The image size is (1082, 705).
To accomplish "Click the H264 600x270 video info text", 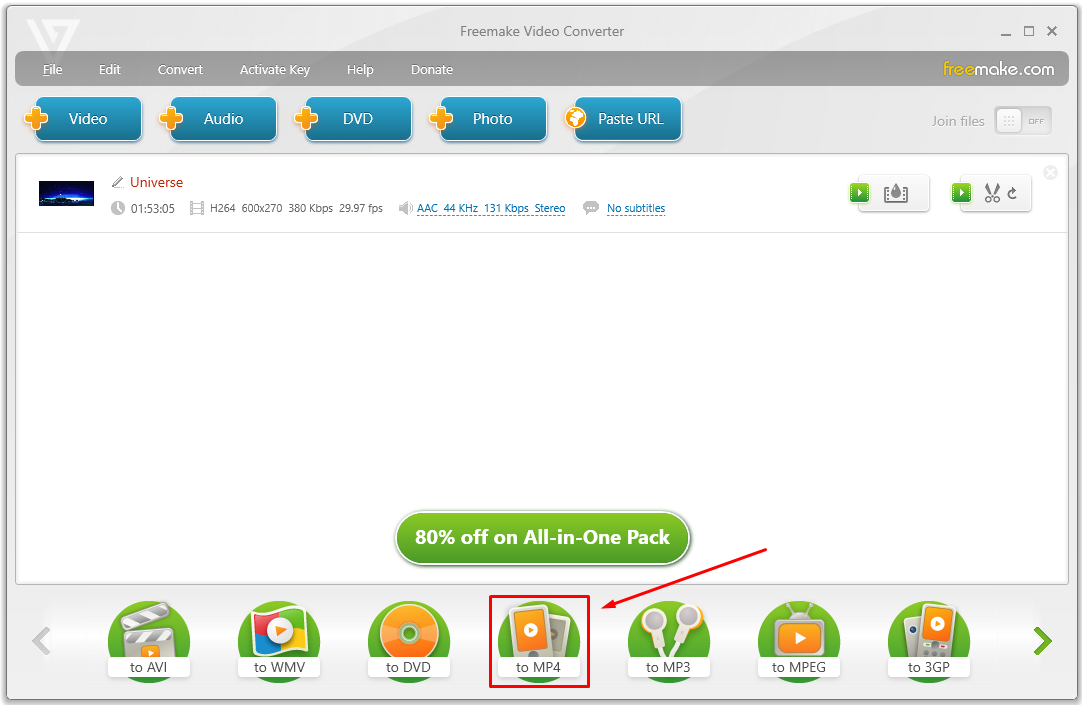I will point(296,208).
